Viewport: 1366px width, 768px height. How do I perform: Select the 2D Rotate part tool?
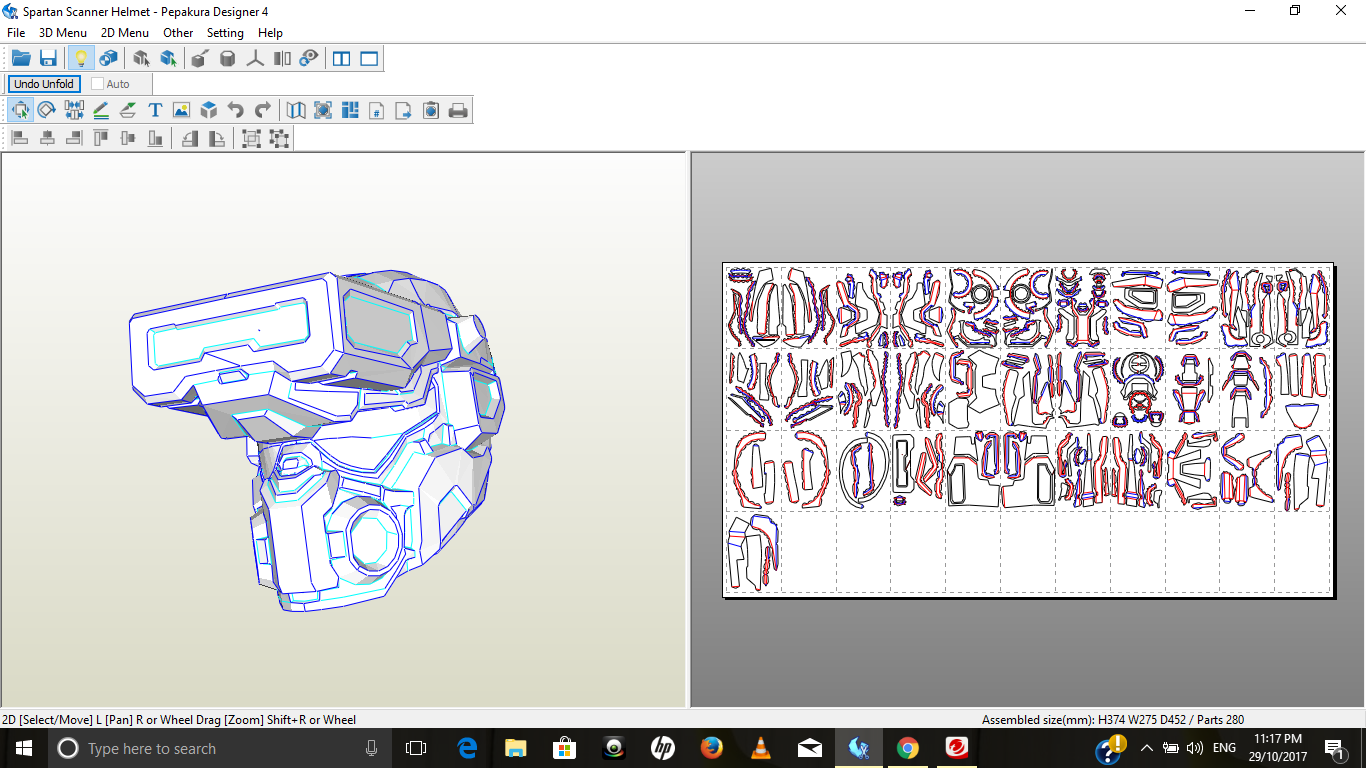click(47, 110)
